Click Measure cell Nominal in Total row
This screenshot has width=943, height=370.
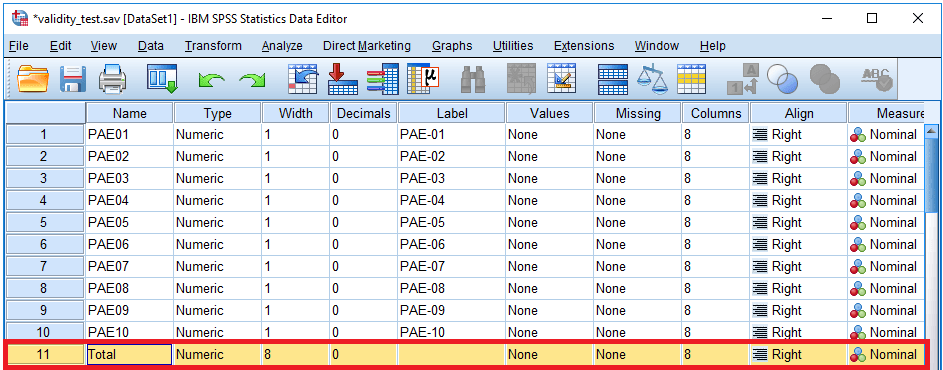(885, 354)
